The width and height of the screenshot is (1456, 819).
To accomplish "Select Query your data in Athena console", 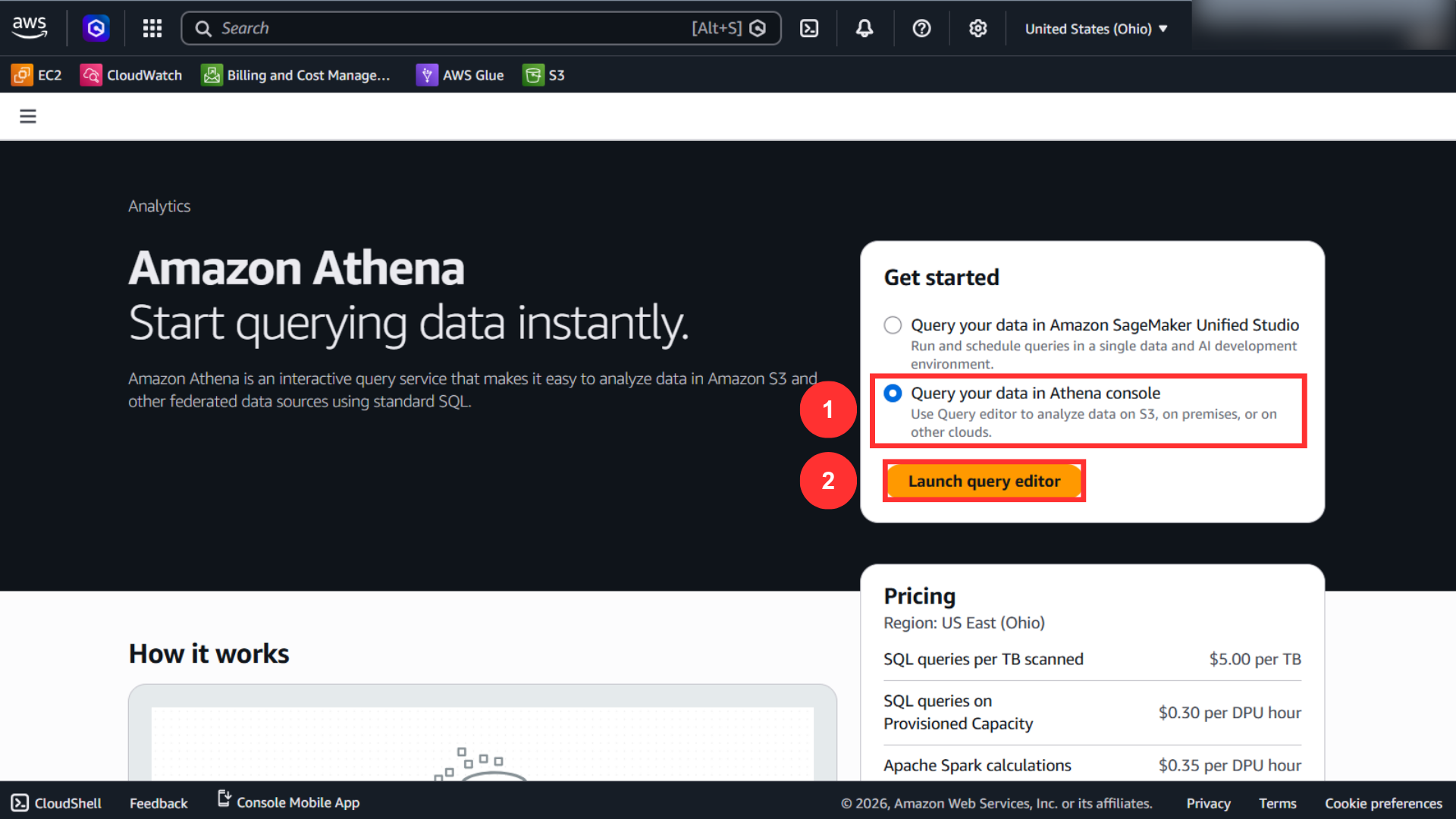I will [893, 393].
